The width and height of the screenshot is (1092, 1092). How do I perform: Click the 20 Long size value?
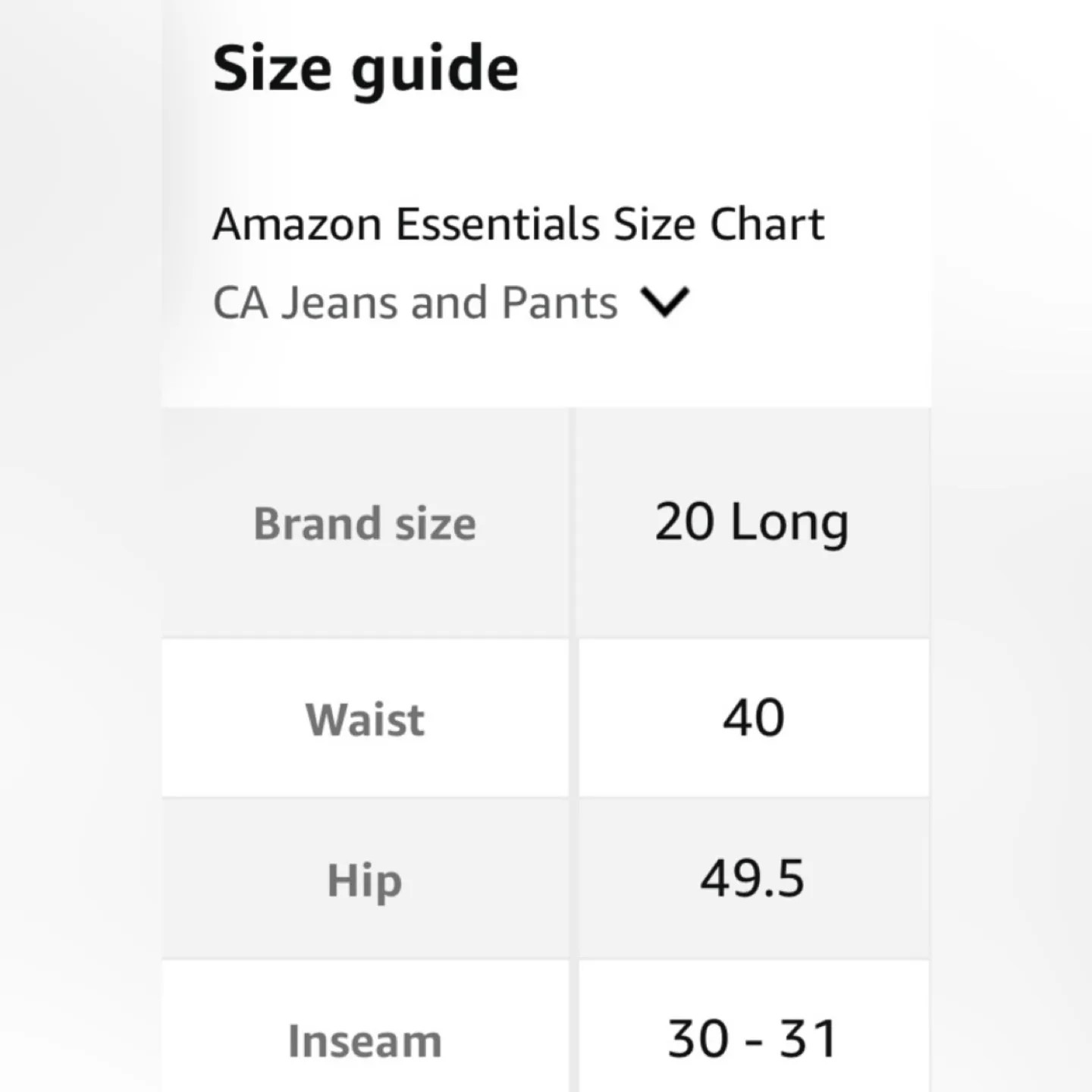(x=752, y=523)
